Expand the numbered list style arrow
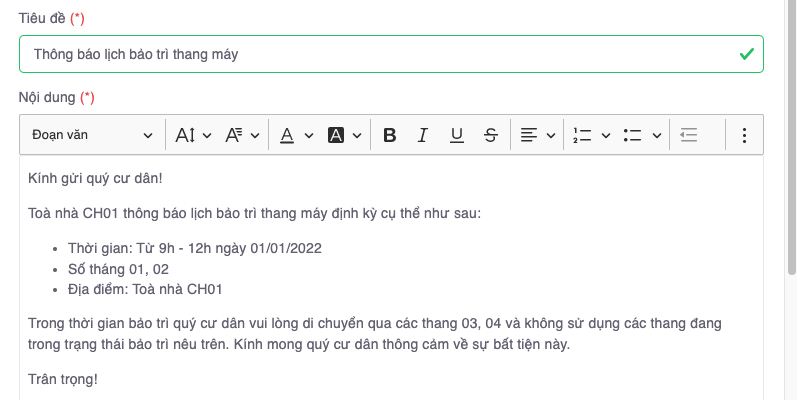The width and height of the screenshot is (797, 400). (606, 135)
